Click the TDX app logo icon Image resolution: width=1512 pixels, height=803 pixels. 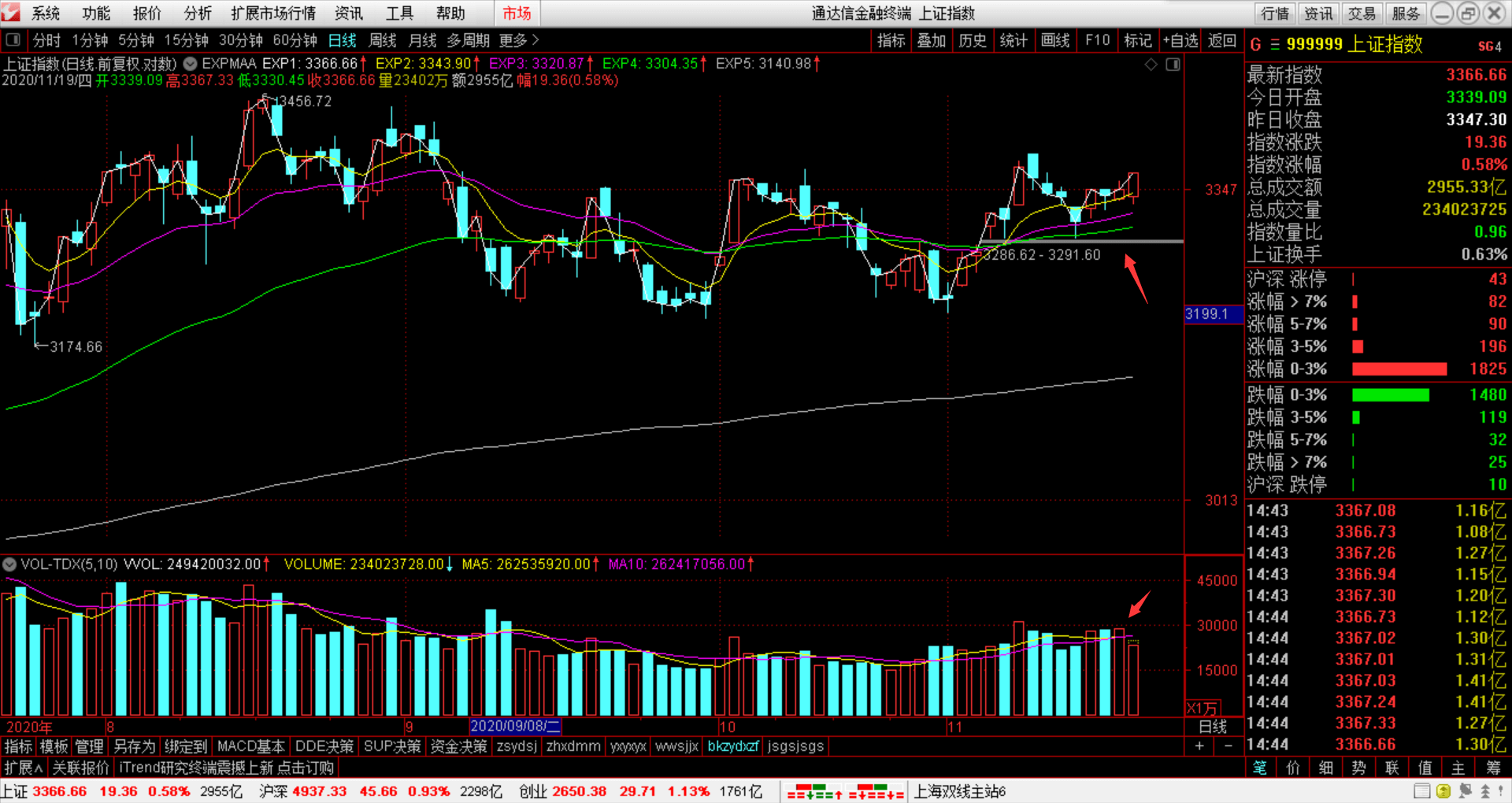coord(11,13)
